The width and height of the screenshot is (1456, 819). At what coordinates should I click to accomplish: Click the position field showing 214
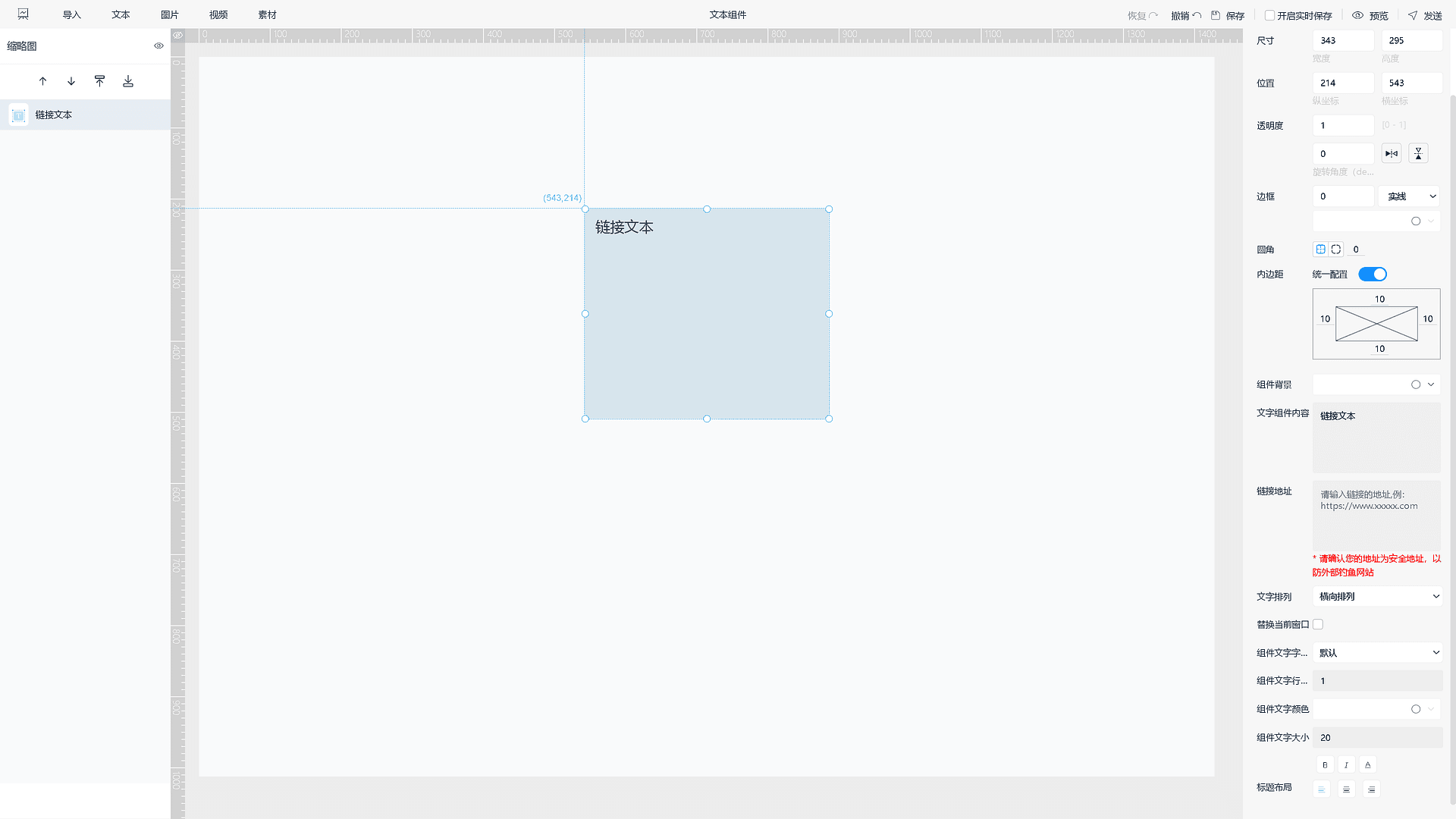[1343, 83]
